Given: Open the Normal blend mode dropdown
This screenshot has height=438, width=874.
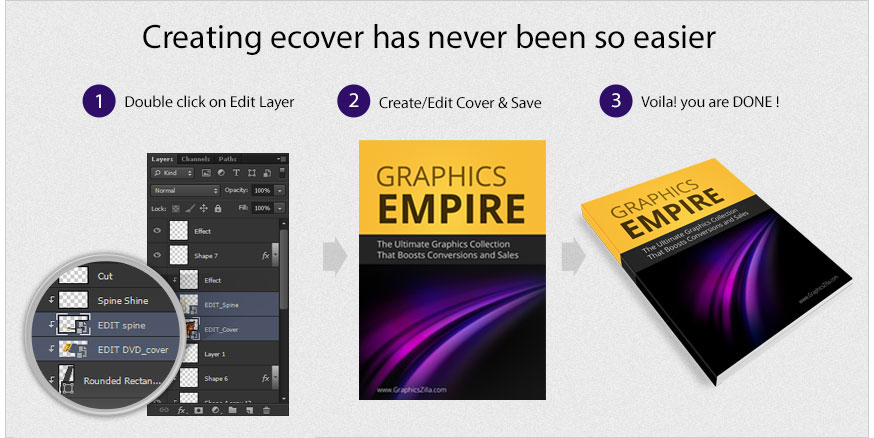Looking at the screenshot, I should point(185,190).
